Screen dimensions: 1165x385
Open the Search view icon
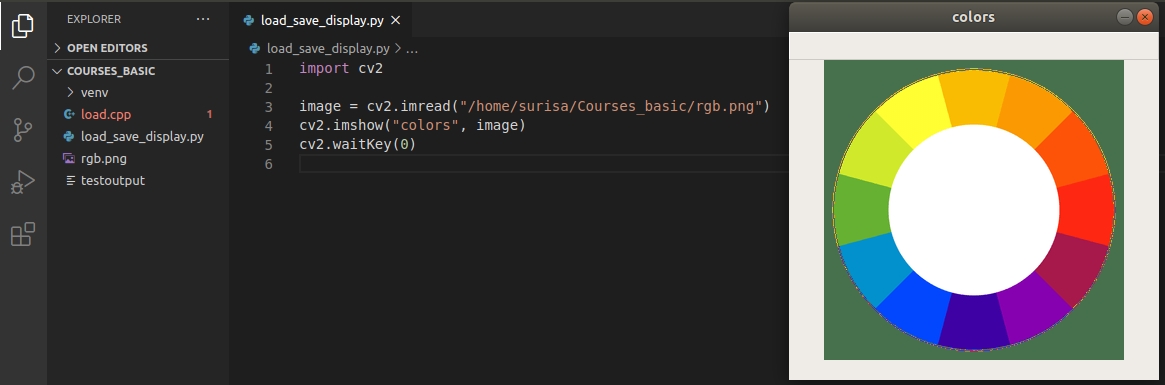click(x=23, y=77)
